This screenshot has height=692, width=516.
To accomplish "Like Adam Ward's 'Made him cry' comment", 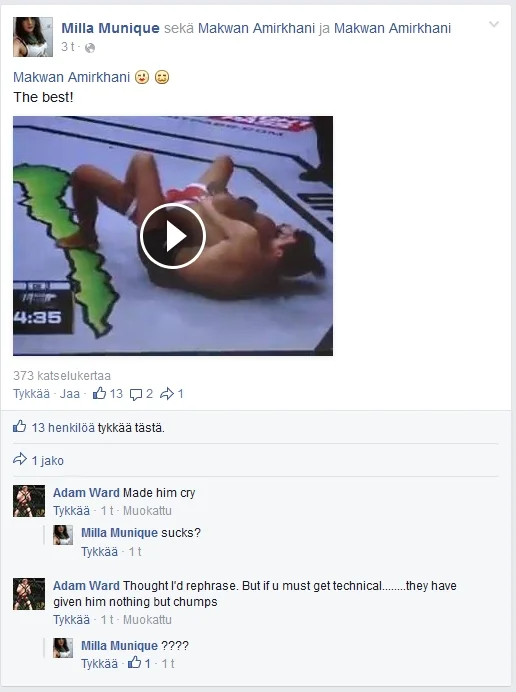I will point(72,511).
